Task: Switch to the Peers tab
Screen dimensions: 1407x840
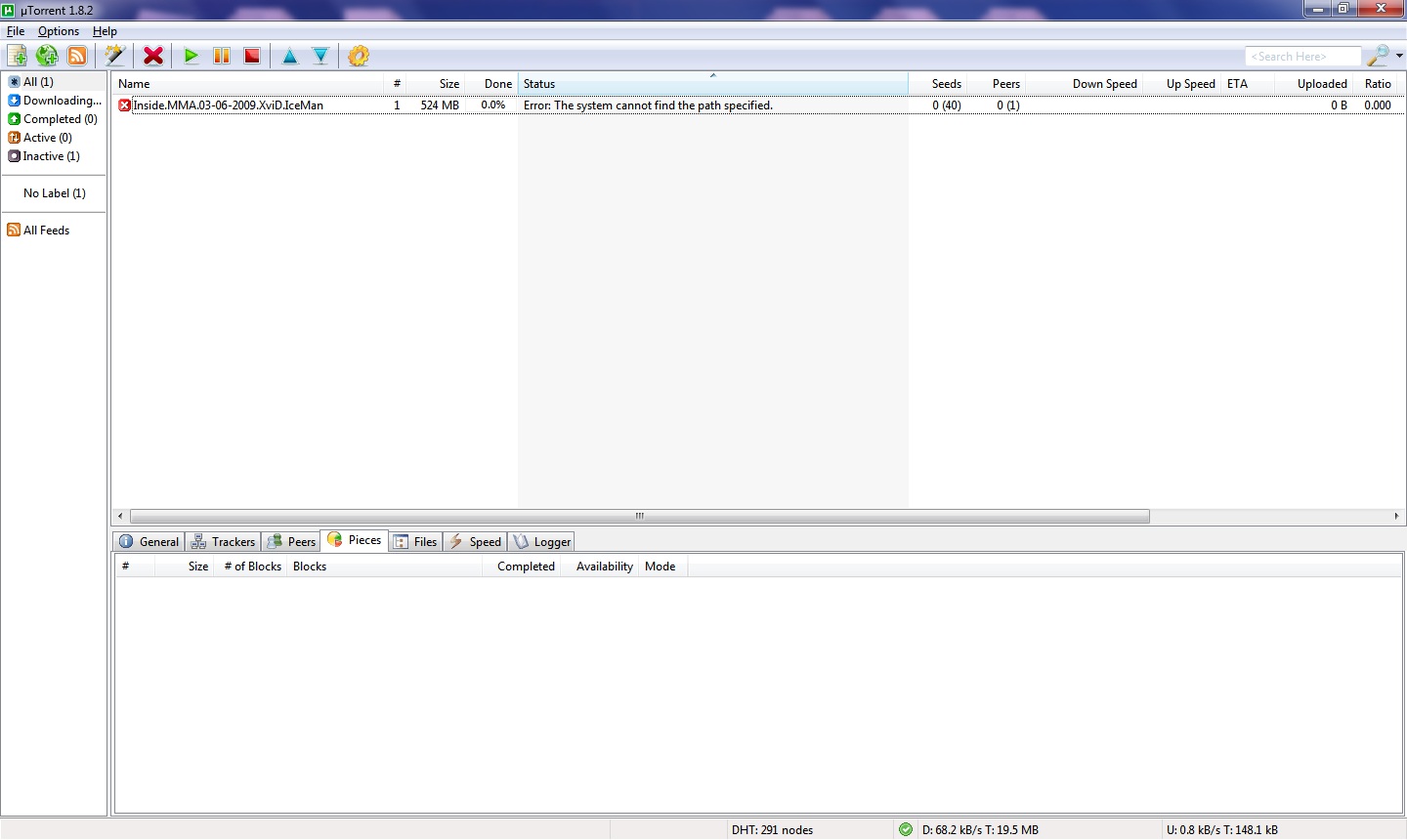Action: [291, 542]
